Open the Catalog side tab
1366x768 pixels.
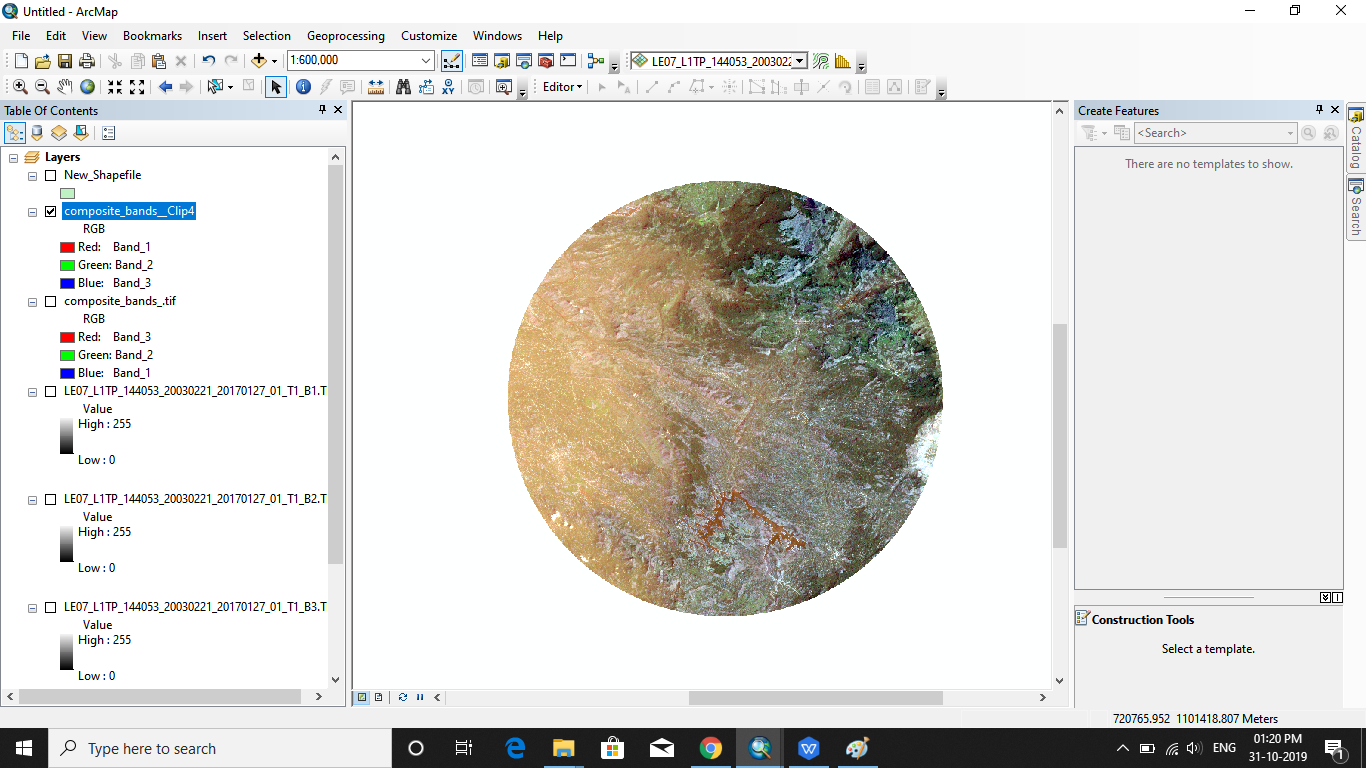coord(1356,138)
